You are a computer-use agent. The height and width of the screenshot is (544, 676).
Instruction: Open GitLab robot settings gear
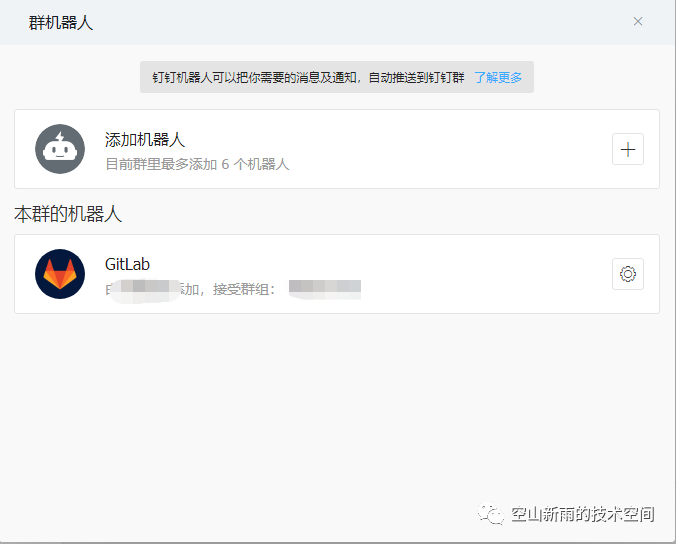point(628,274)
